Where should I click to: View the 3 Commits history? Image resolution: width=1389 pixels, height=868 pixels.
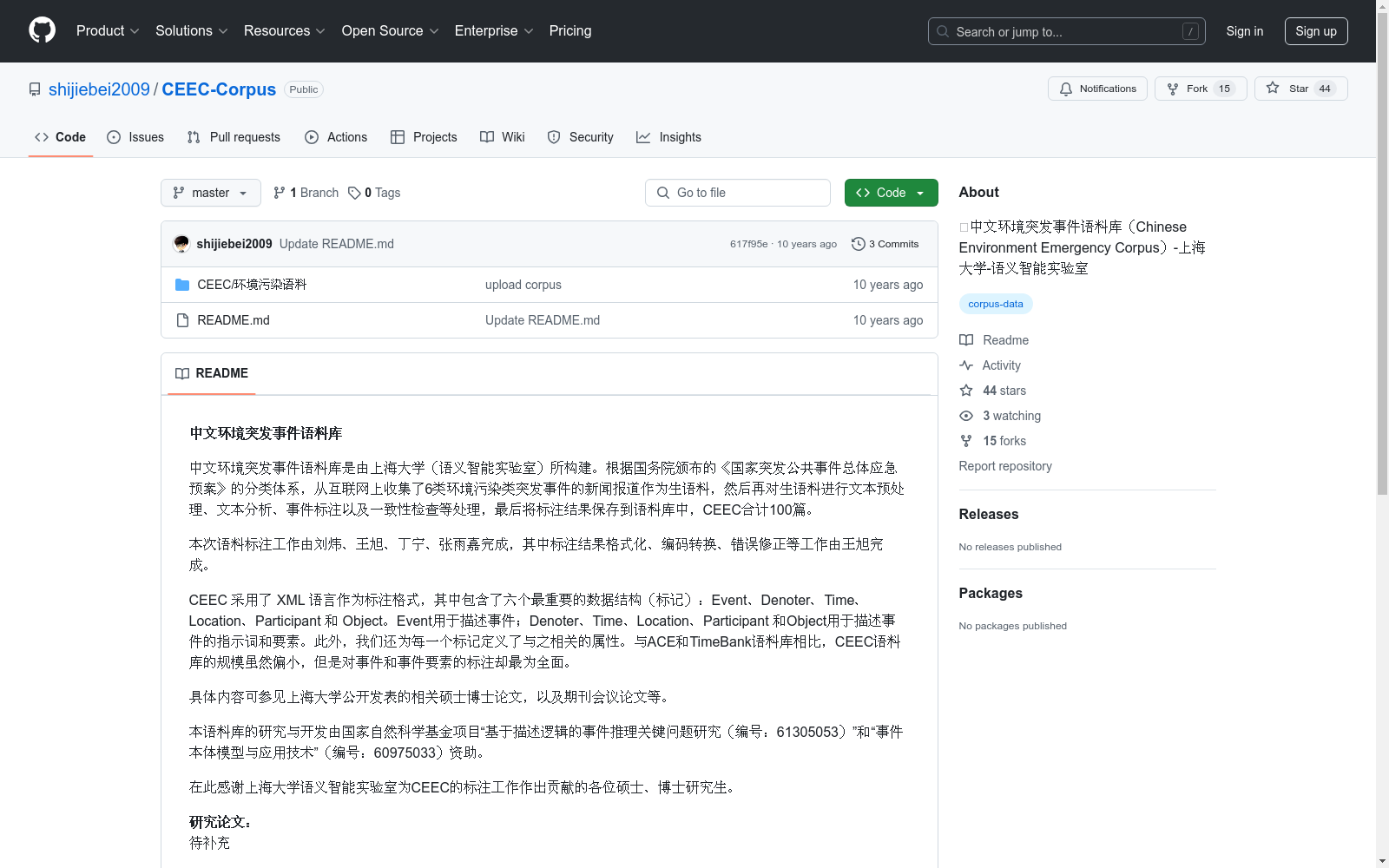885,244
